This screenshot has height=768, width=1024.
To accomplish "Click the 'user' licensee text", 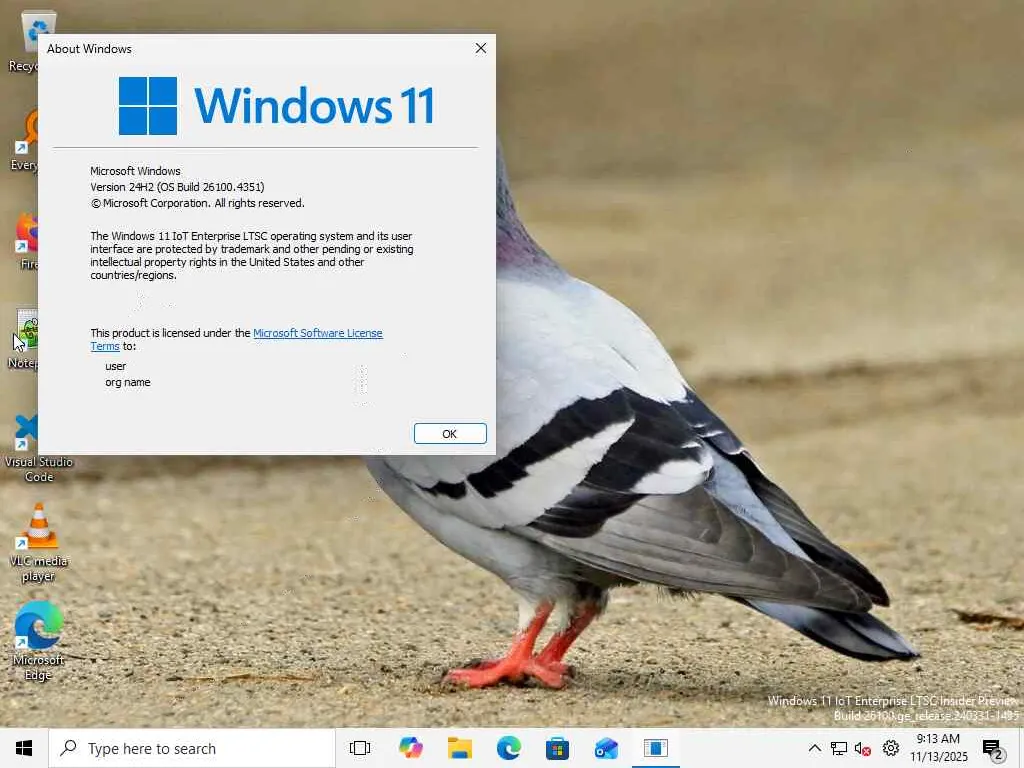I will point(116,366).
